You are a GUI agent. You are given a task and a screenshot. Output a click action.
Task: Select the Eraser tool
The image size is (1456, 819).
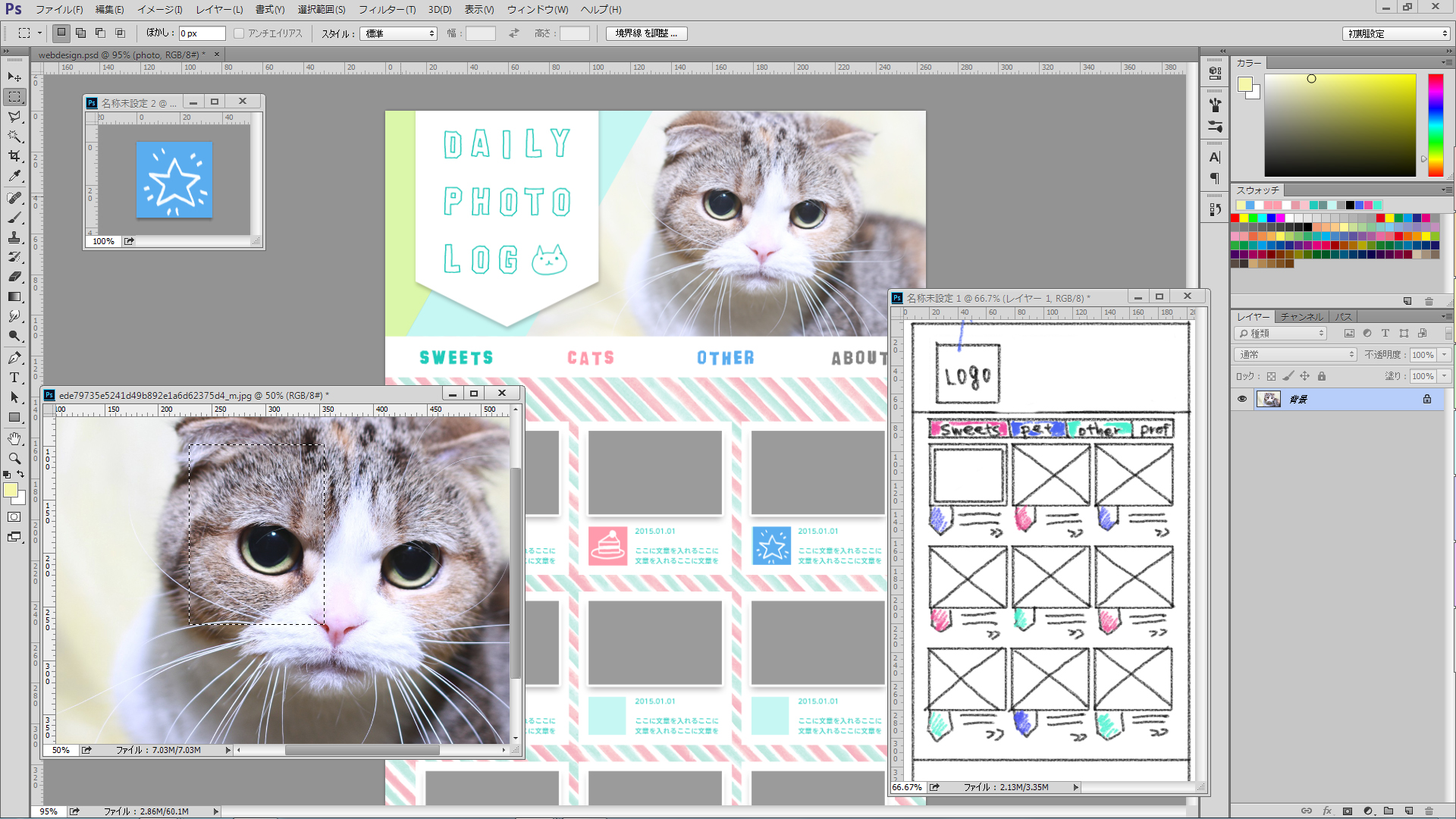click(x=14, y=277)
